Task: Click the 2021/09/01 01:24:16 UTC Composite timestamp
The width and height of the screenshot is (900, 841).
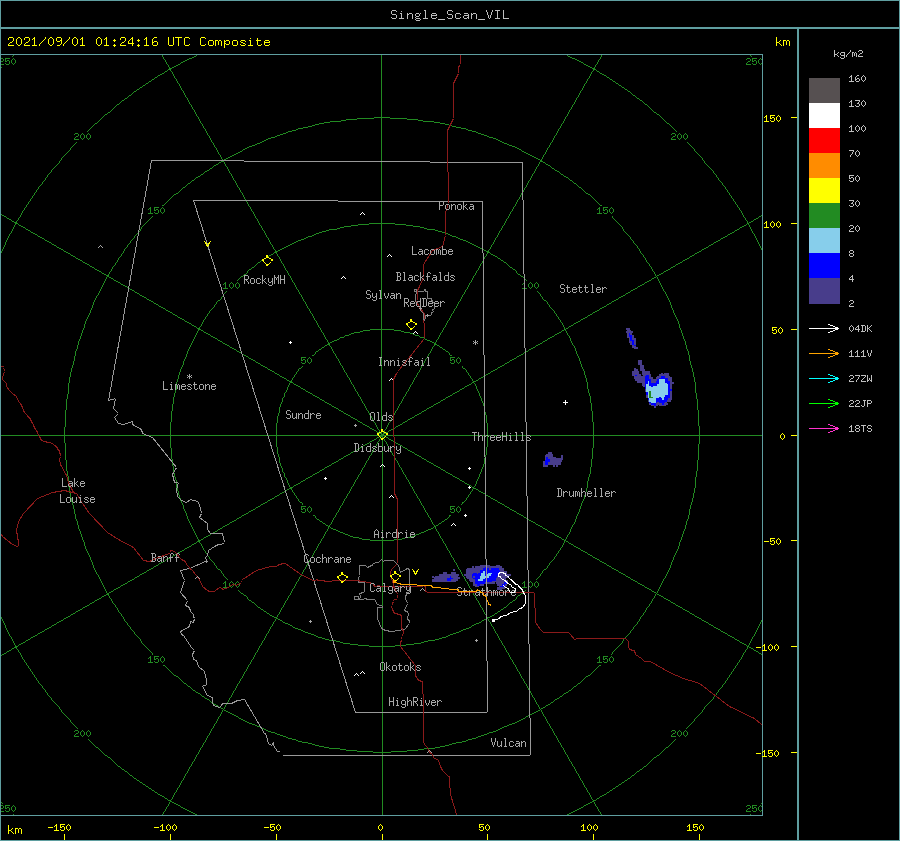Action: 138,42
